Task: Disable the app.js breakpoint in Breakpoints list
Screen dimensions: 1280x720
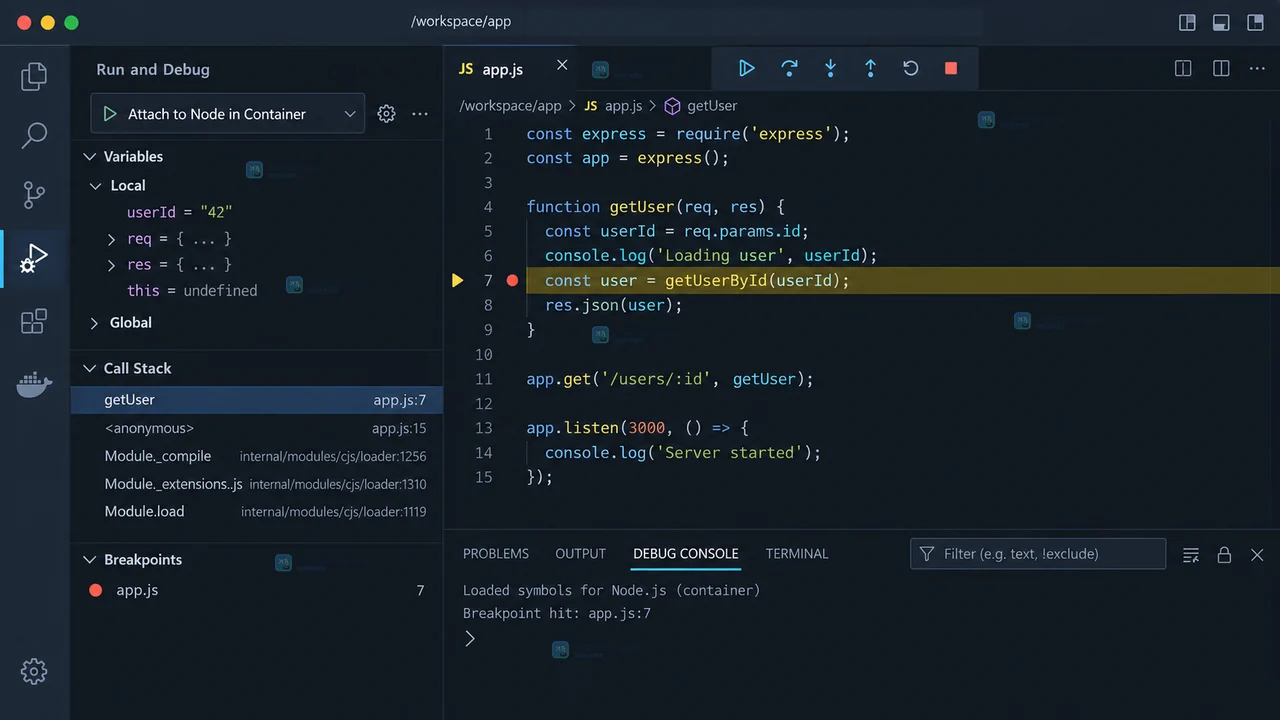Action: (96, 590)
